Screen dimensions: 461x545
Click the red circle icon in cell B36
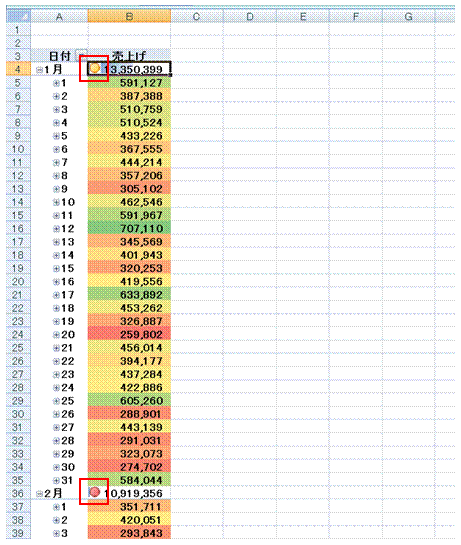pyautogui.click(x=95, y=492)
